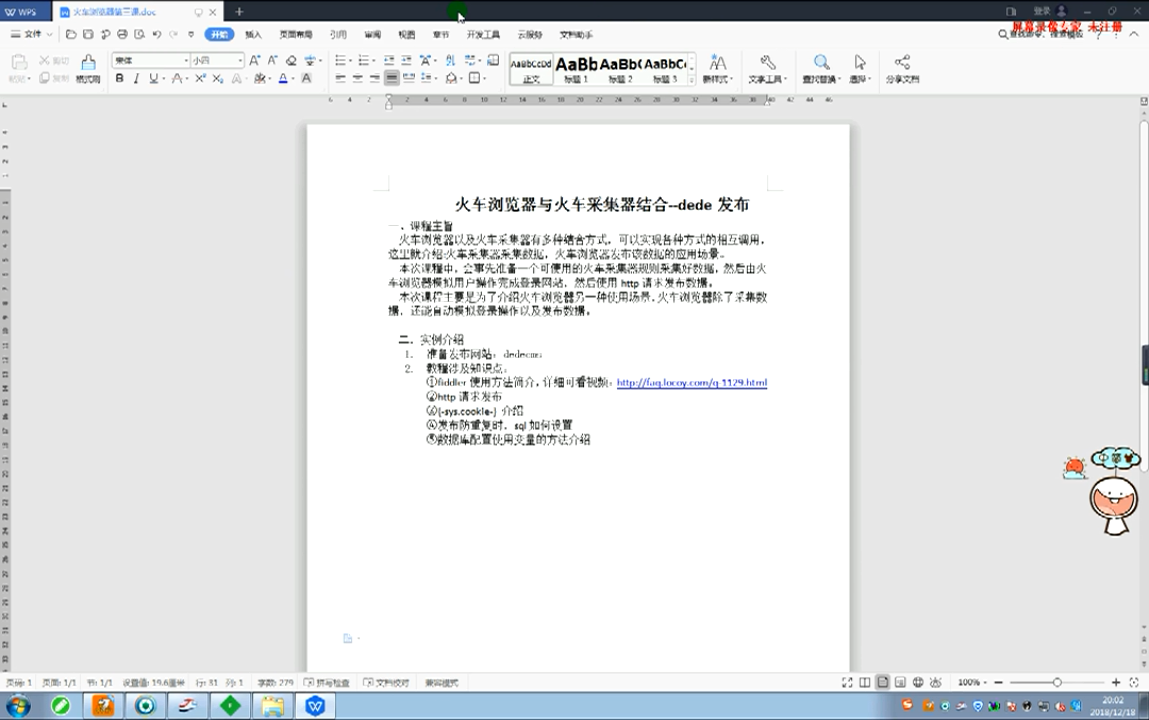The image size is (1149, 720).
Task: Click the save document icon
Action: (x=88, y=34)
